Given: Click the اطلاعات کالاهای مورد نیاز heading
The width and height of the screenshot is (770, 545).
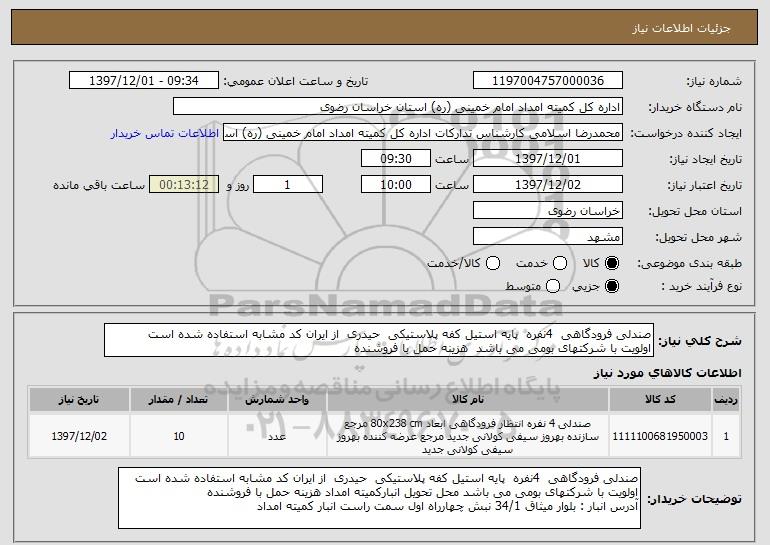Looking at the screenshot, I should [x=667, y=373].
